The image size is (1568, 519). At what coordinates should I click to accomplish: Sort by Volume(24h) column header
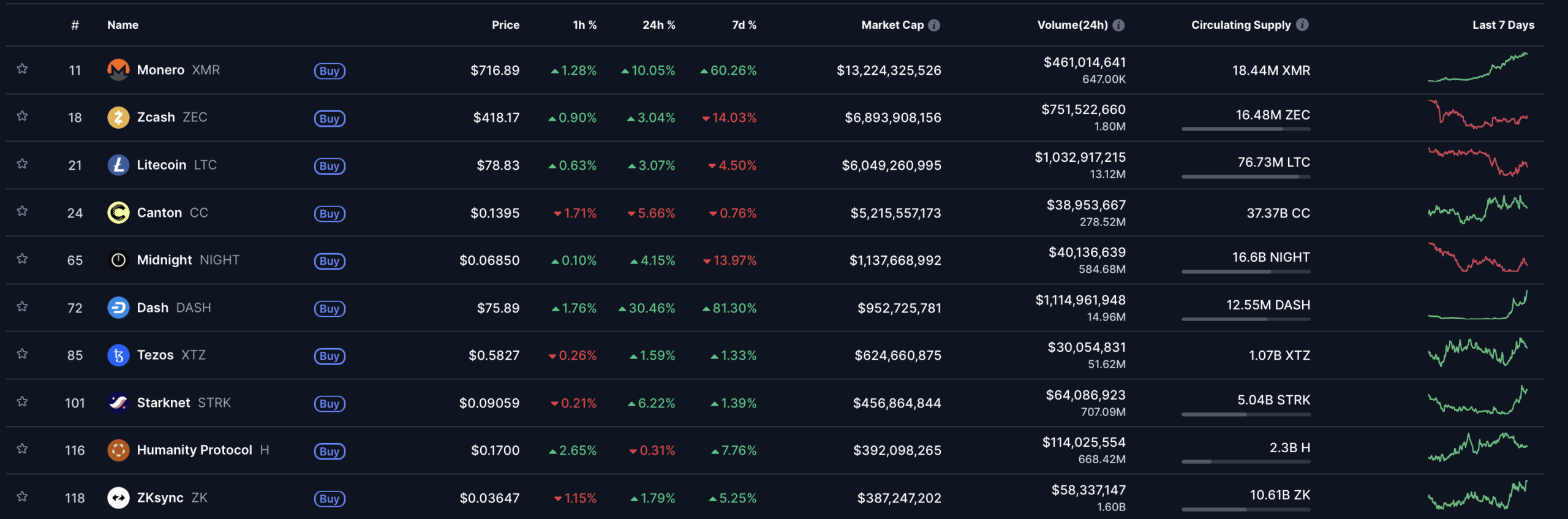point(1072,25)
